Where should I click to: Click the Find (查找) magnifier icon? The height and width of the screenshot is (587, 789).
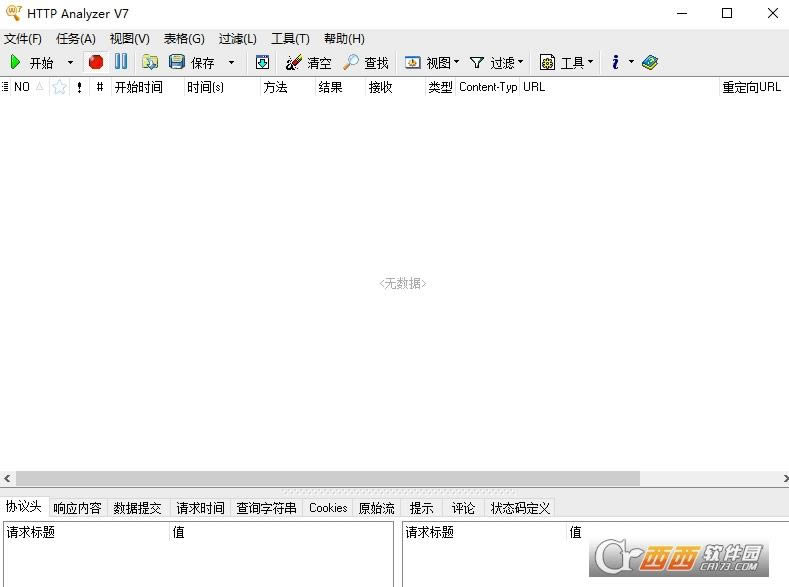[351, 62]
